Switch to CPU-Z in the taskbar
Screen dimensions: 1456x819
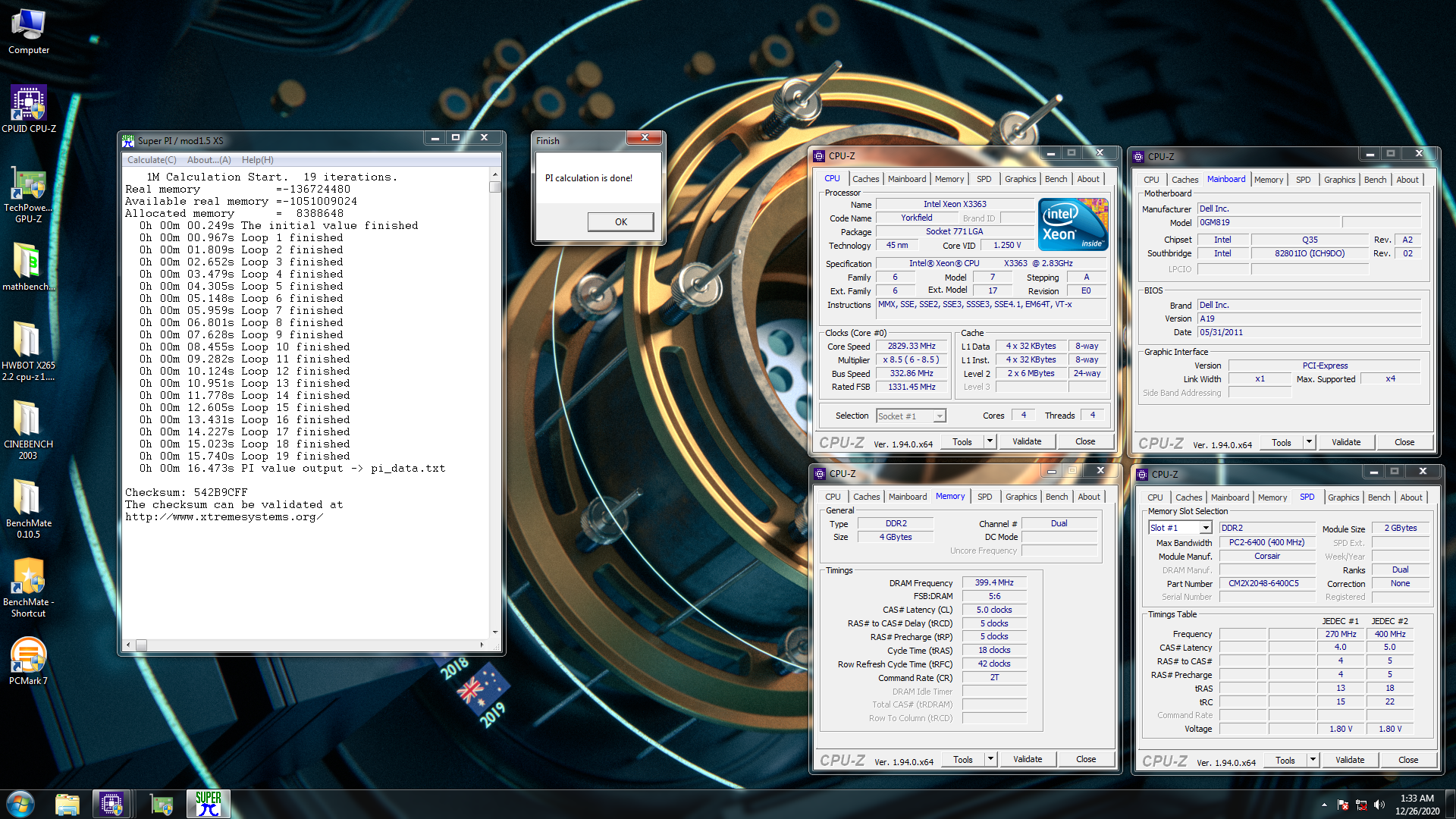point(111,804)
